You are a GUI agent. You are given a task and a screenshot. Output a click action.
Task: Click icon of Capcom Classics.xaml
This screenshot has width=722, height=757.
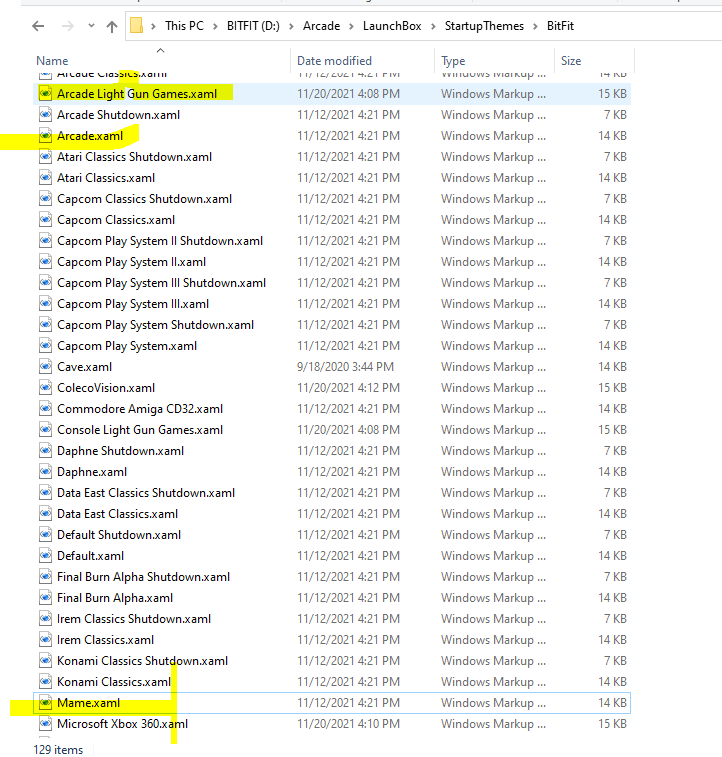pyautogui.click(x=45, y=220)
